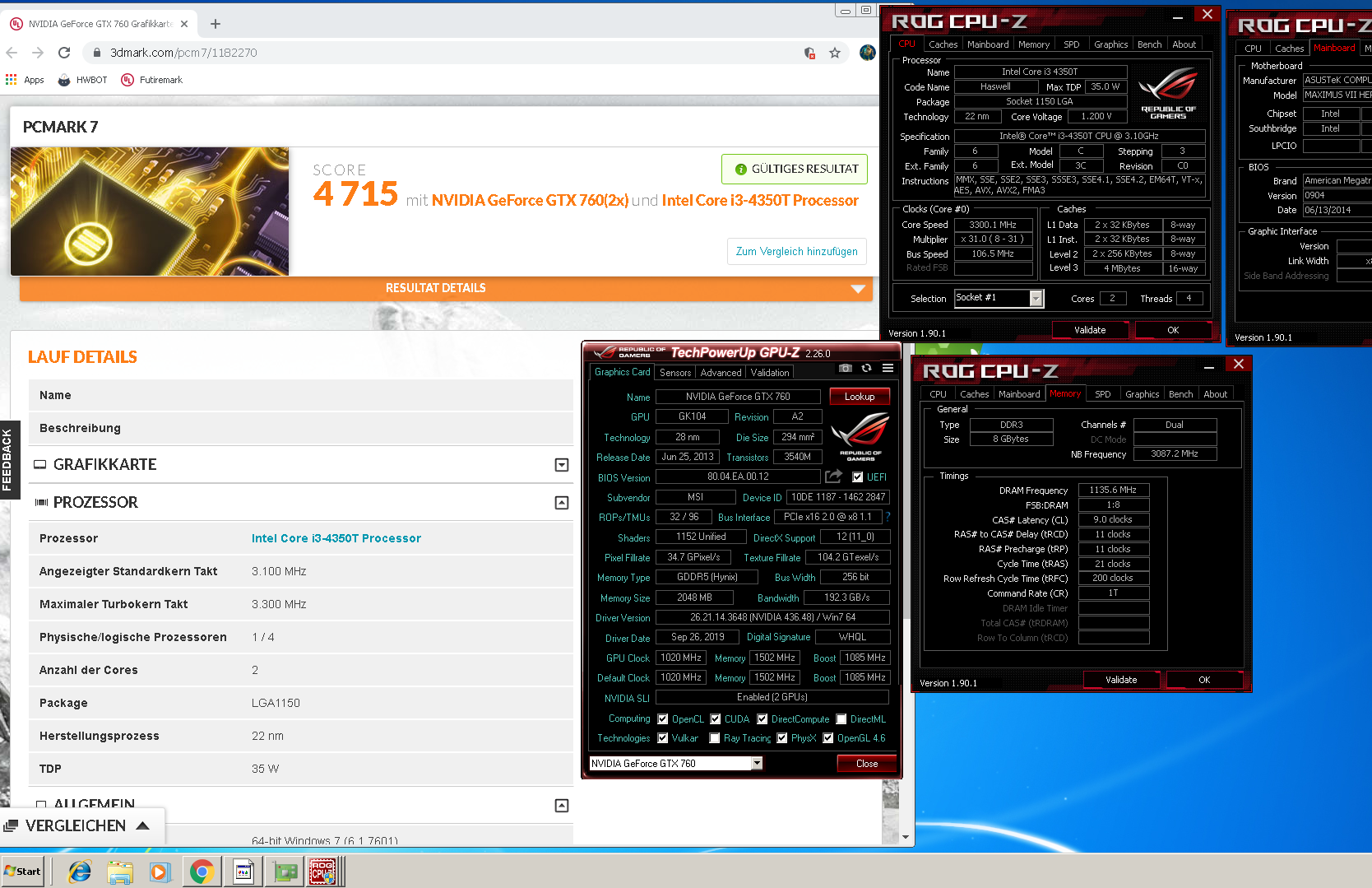Image resolution: width=1372 pixels, height=888 pixels.
Task: Open the Apps bookmark shortcut
Action: coord(25,80)
